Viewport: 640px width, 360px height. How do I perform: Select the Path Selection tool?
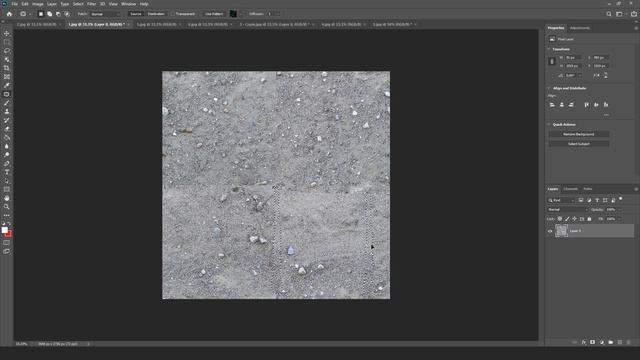pos(7,181)
